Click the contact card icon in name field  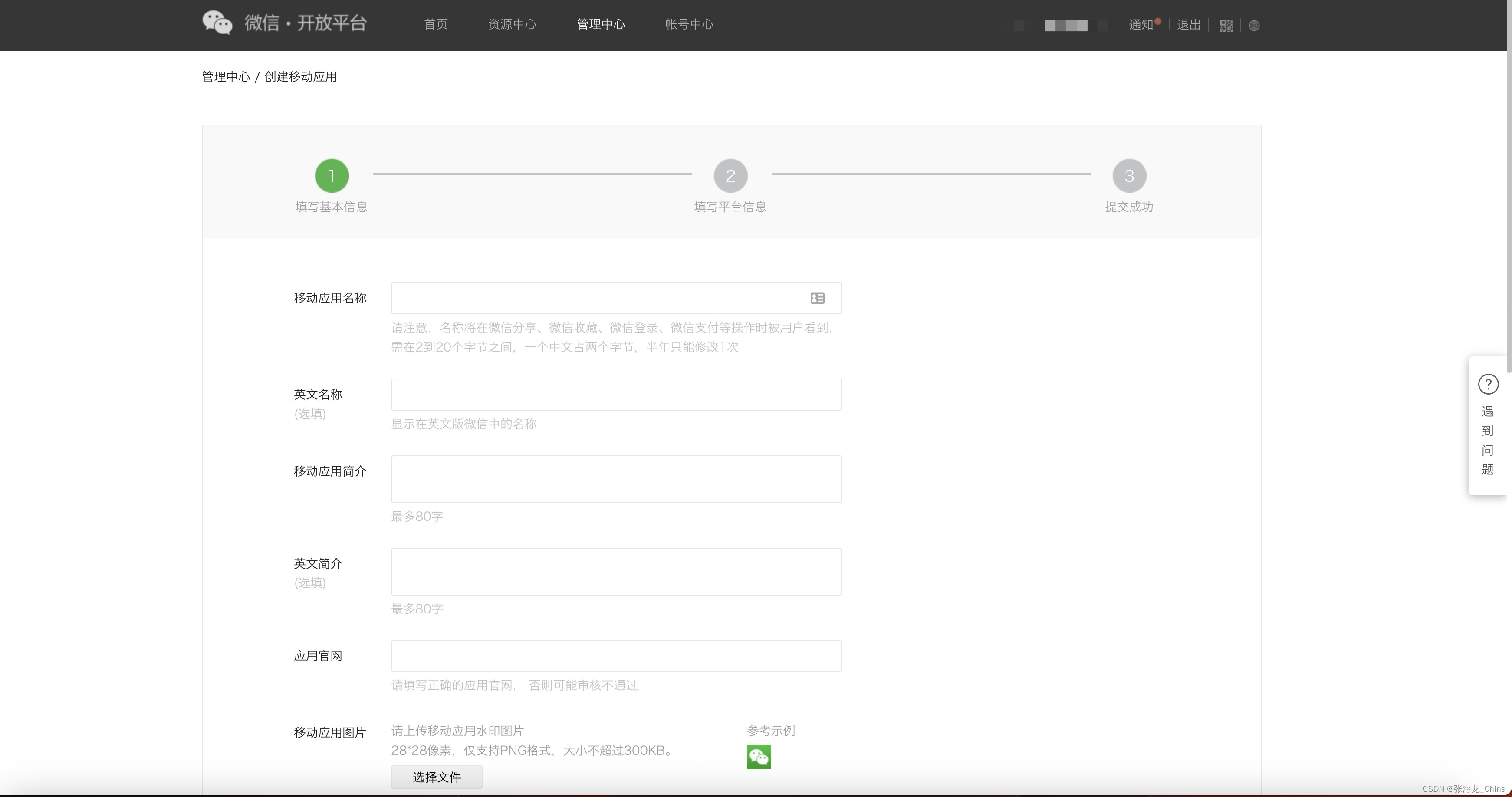pos(817,298)
